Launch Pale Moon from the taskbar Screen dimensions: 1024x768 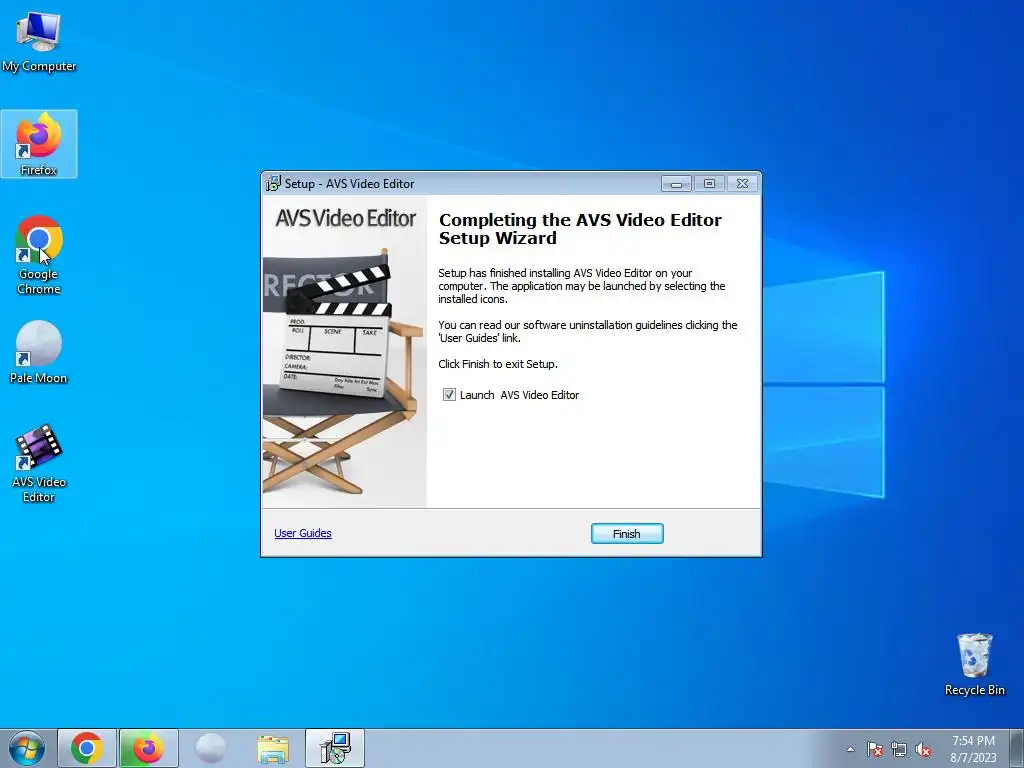[210, 748]
